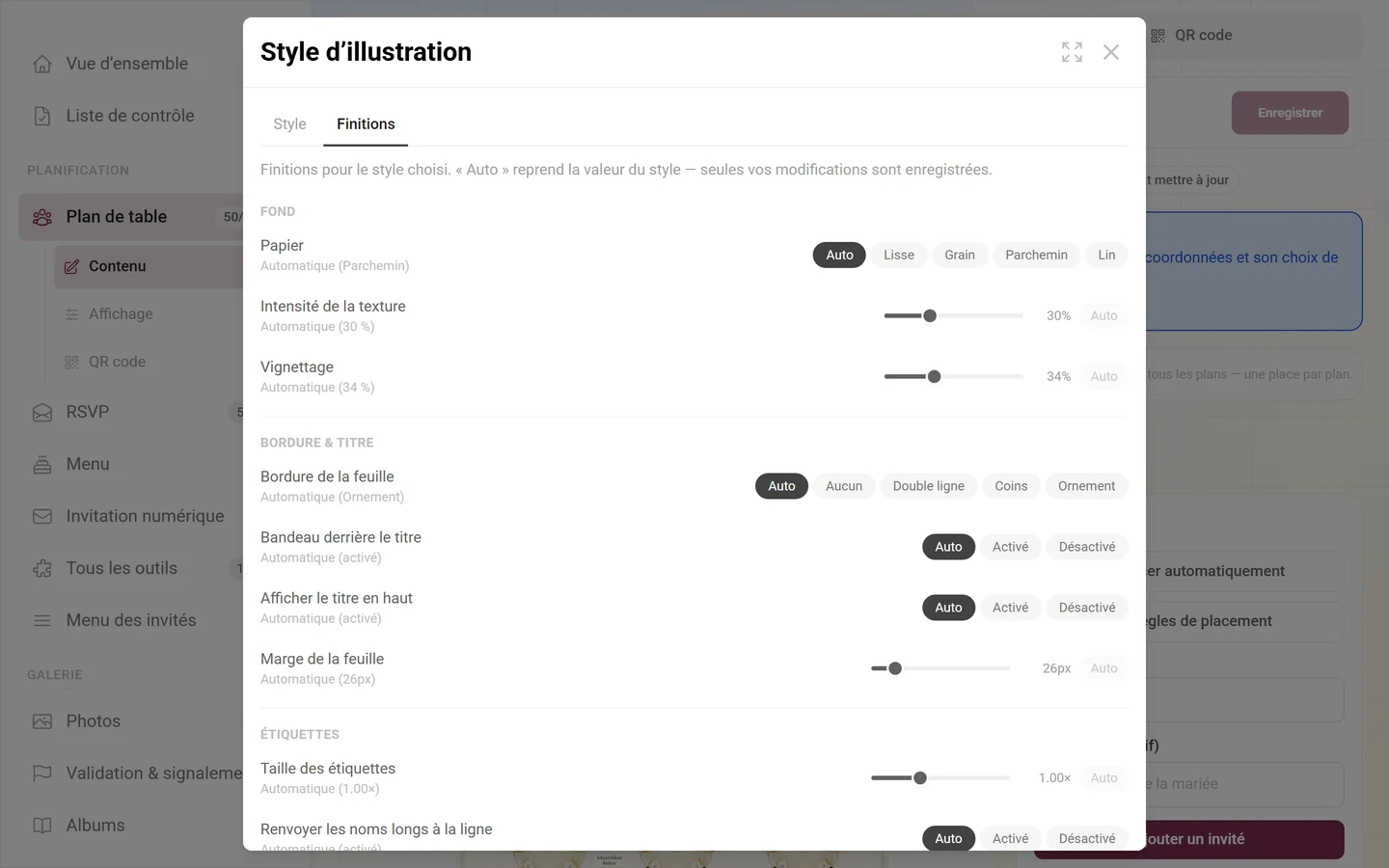
Task: Reset Vignettage with its Auto button
Action: 1103,376
